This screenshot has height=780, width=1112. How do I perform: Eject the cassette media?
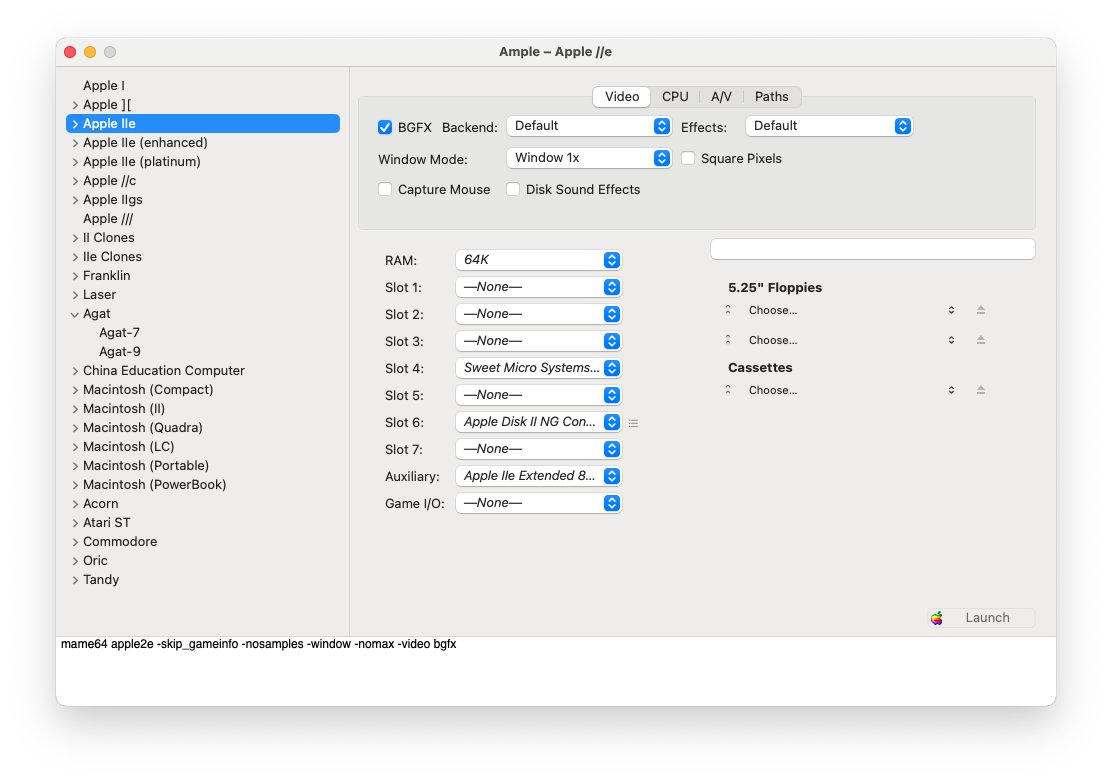pos(981,390)
